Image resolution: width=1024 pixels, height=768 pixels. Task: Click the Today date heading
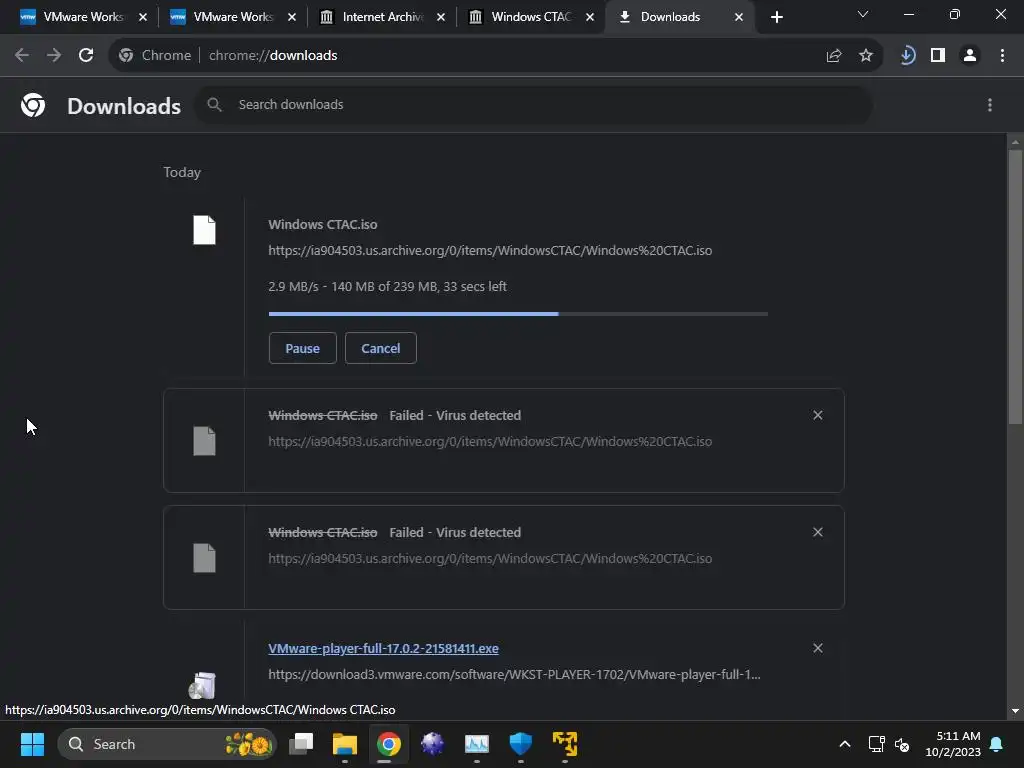tap(182, 172)
